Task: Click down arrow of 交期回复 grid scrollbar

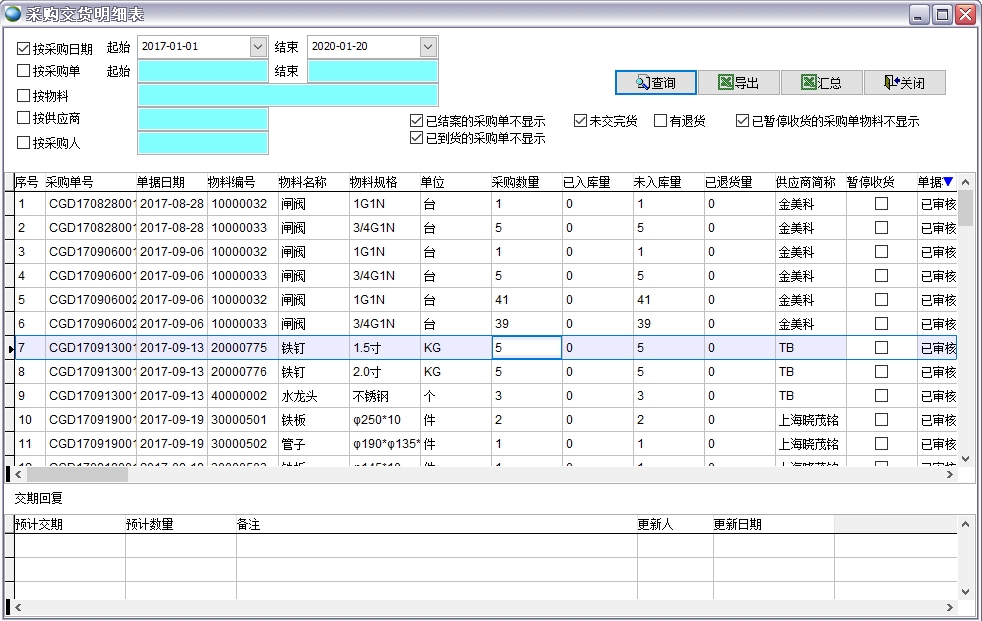Action: click(x=966, y=591)
